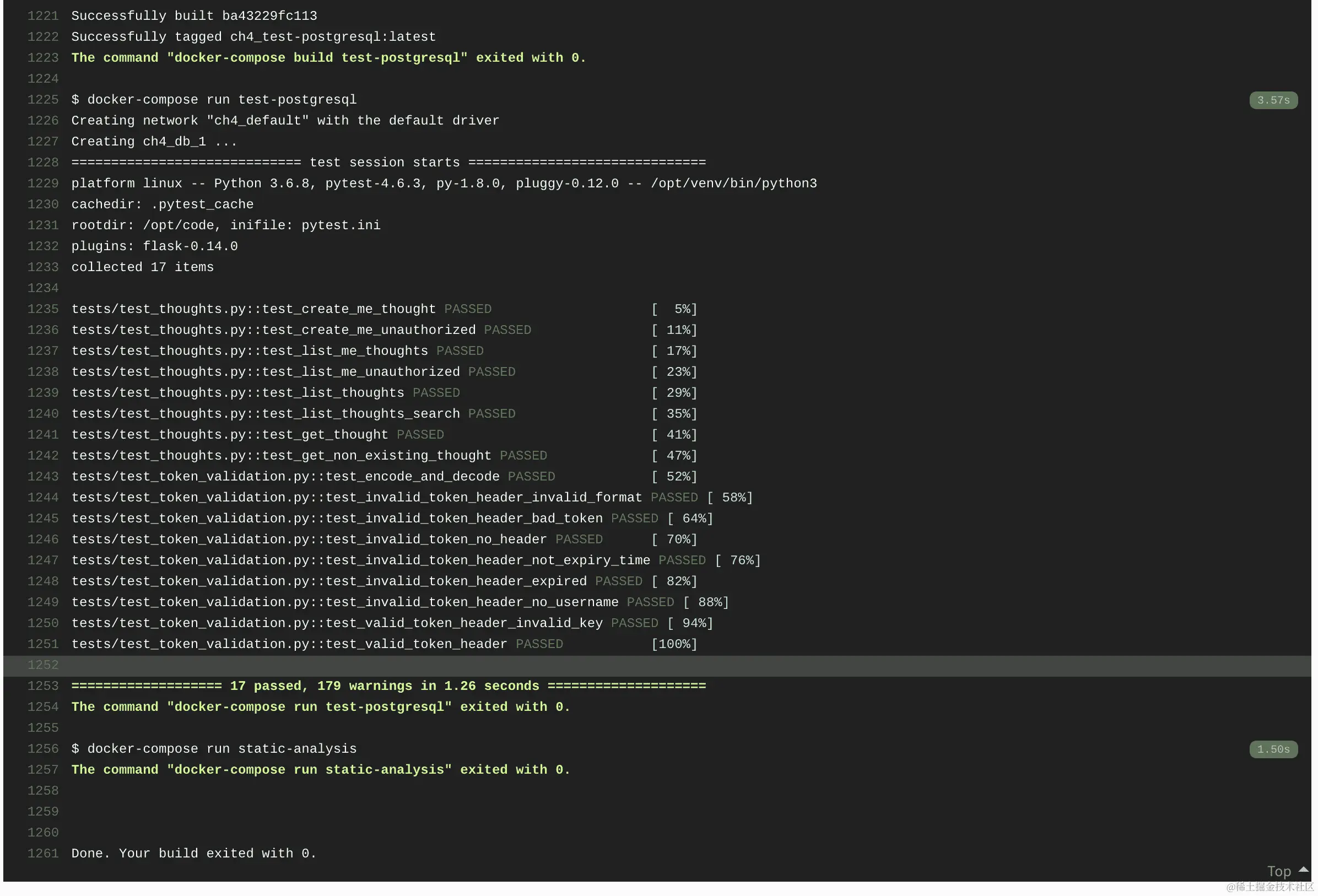Click the docker-compose run static-analysis command line
Screen dimensions: 1318x896
pyautogui.click(x=214, y=749)
